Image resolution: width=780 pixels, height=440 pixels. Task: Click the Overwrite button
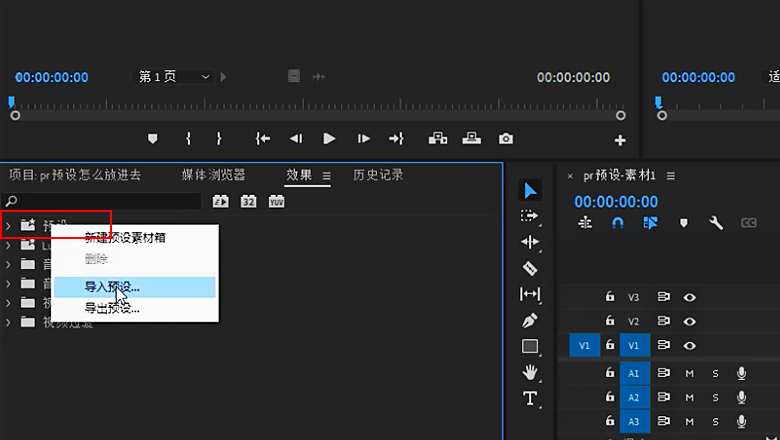point(472,139)
